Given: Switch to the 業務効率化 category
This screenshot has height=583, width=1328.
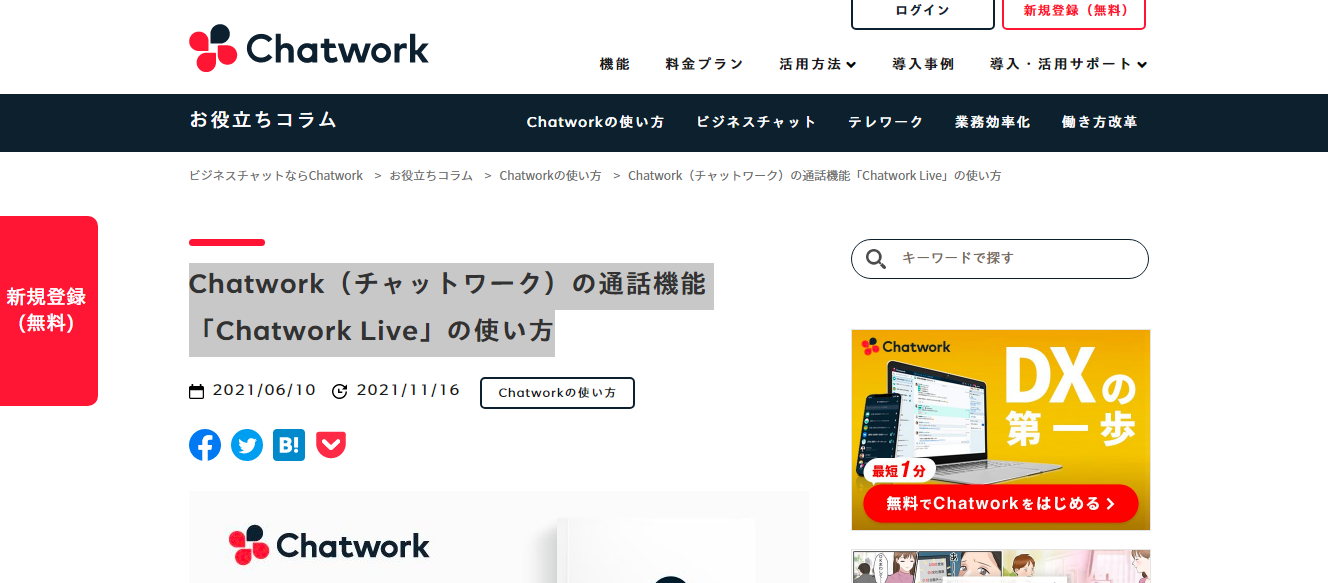Looking at the screenshot, I should (992, 122).
